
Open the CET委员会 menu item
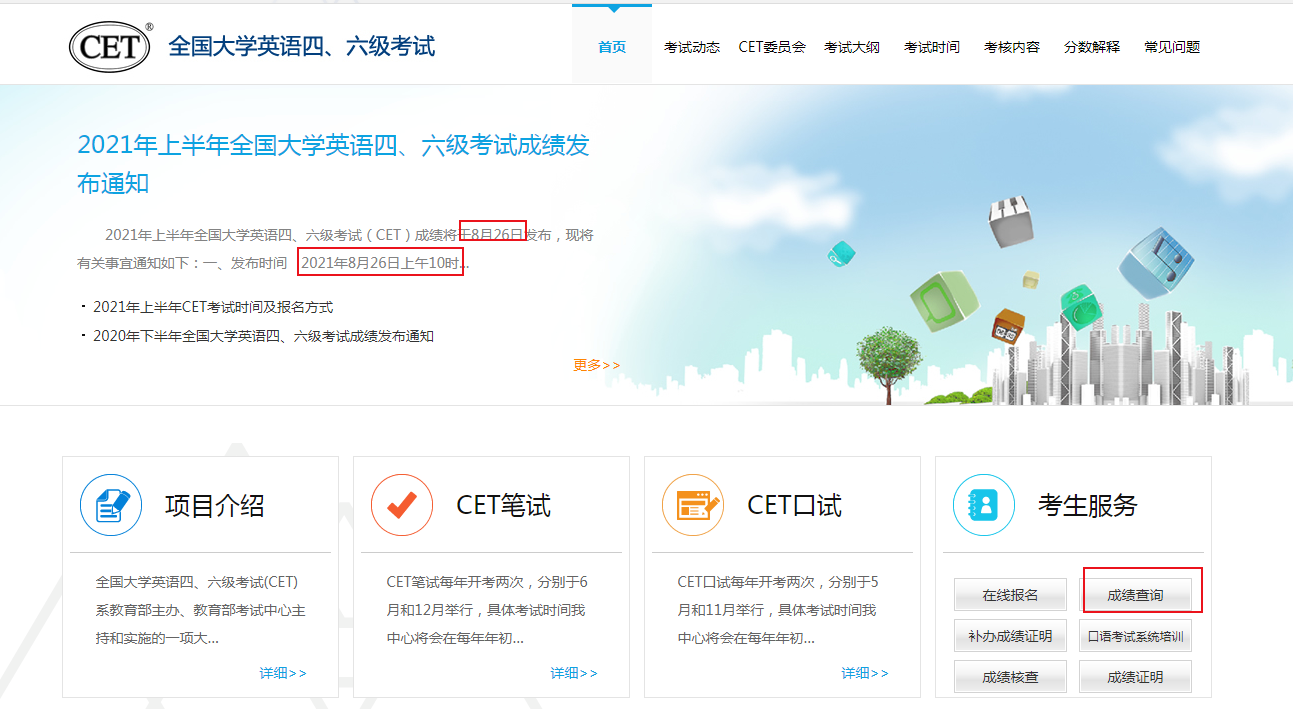(772, 47)
